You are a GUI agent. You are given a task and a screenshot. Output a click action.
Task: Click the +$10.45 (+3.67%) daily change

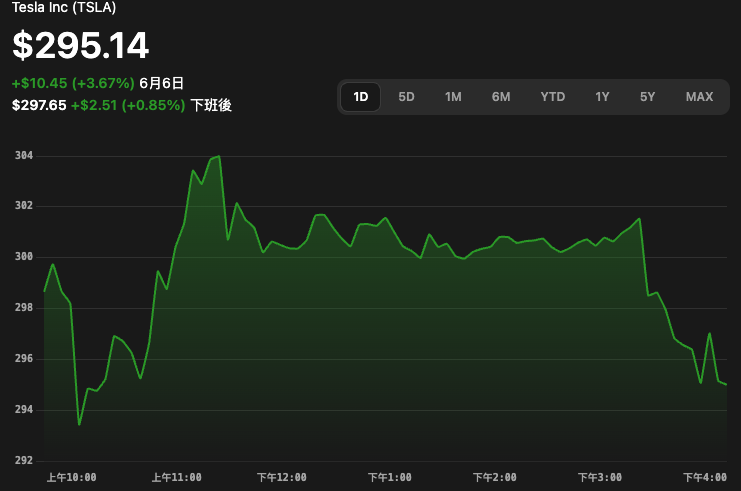(73, 83)
